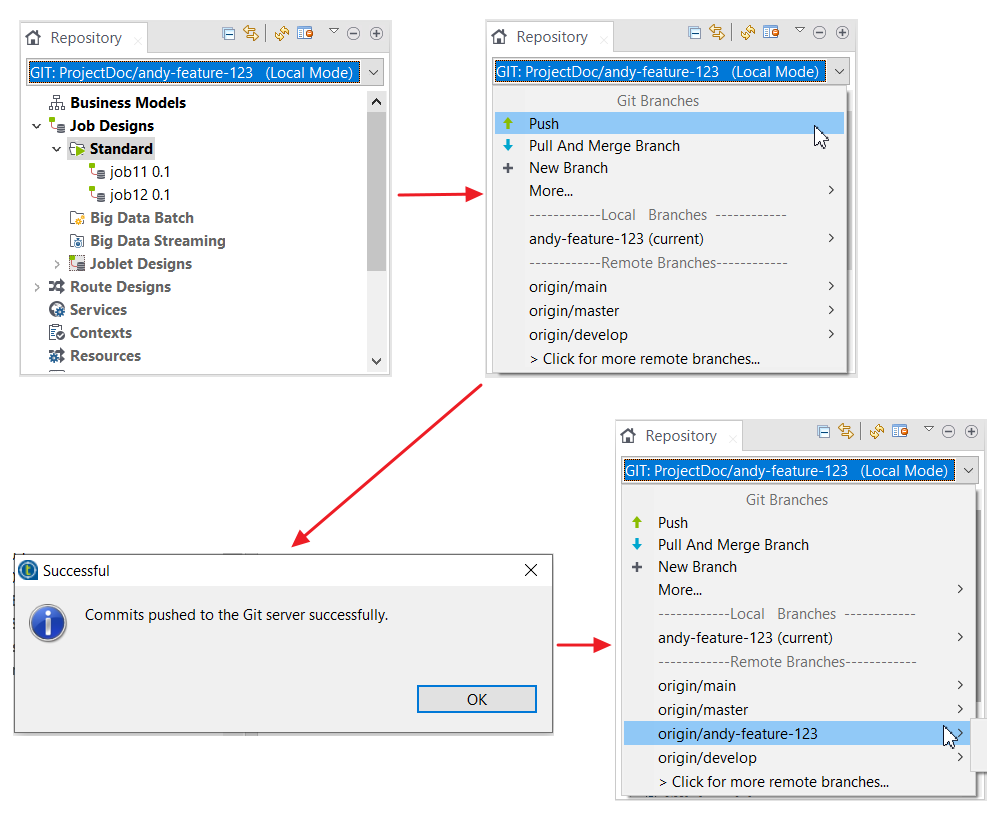The width and height of the screenshot is (999, 814).
Task: Click Collapse All icon in the job tree panel
Action: pos(229,34)
